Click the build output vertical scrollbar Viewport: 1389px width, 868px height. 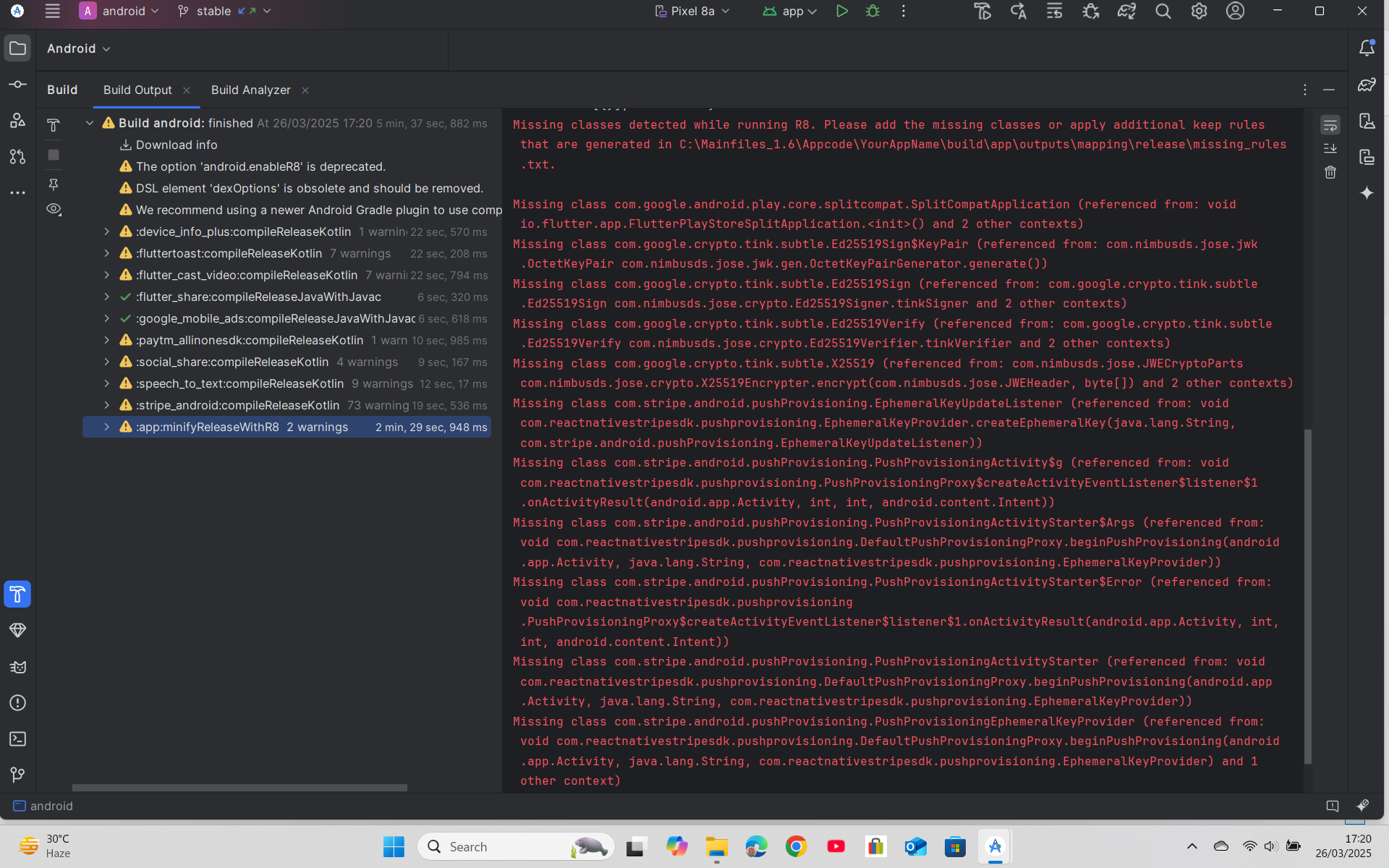click(1307, 597)
